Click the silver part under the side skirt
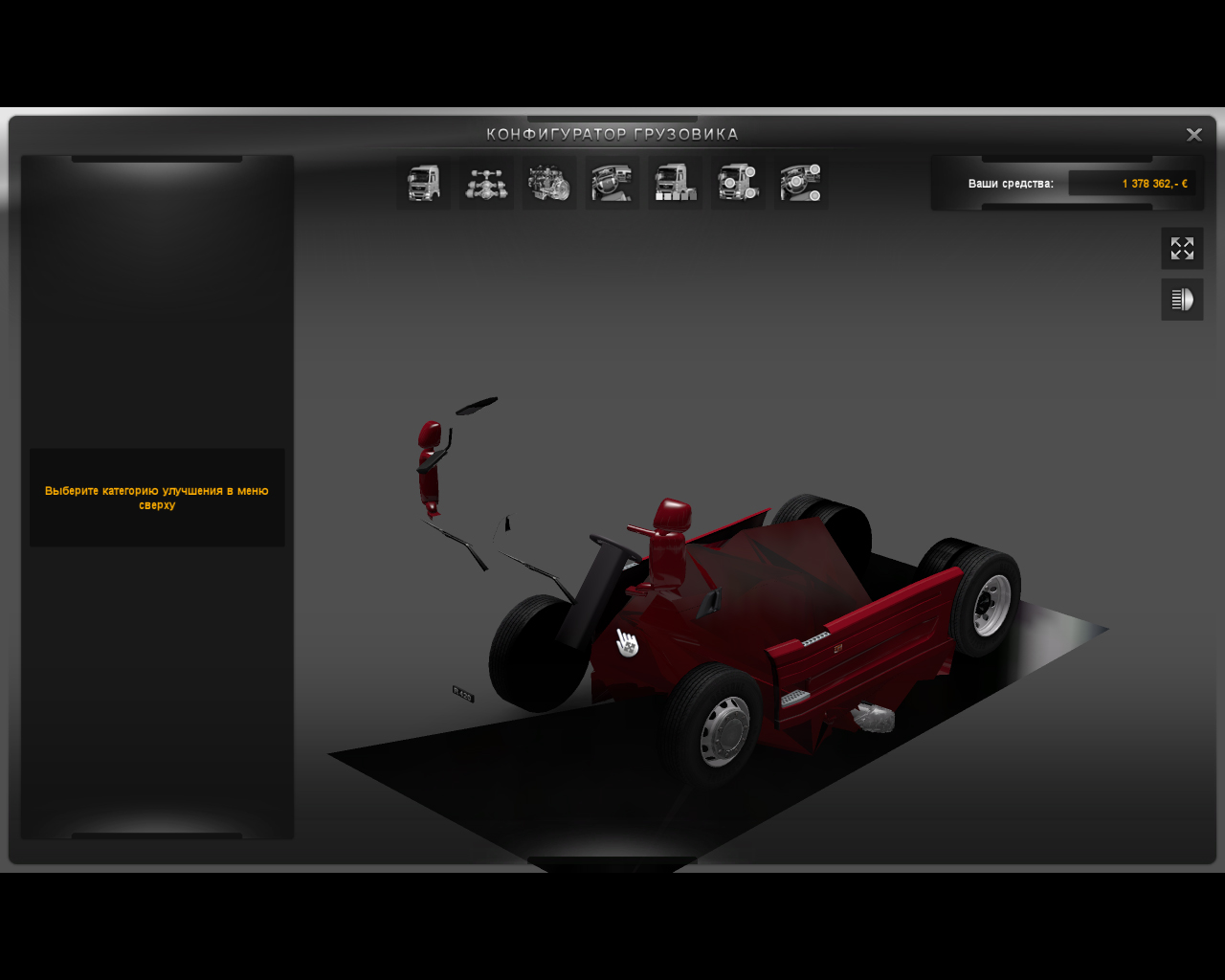1225x980 pixels. [x=871, y=717]
